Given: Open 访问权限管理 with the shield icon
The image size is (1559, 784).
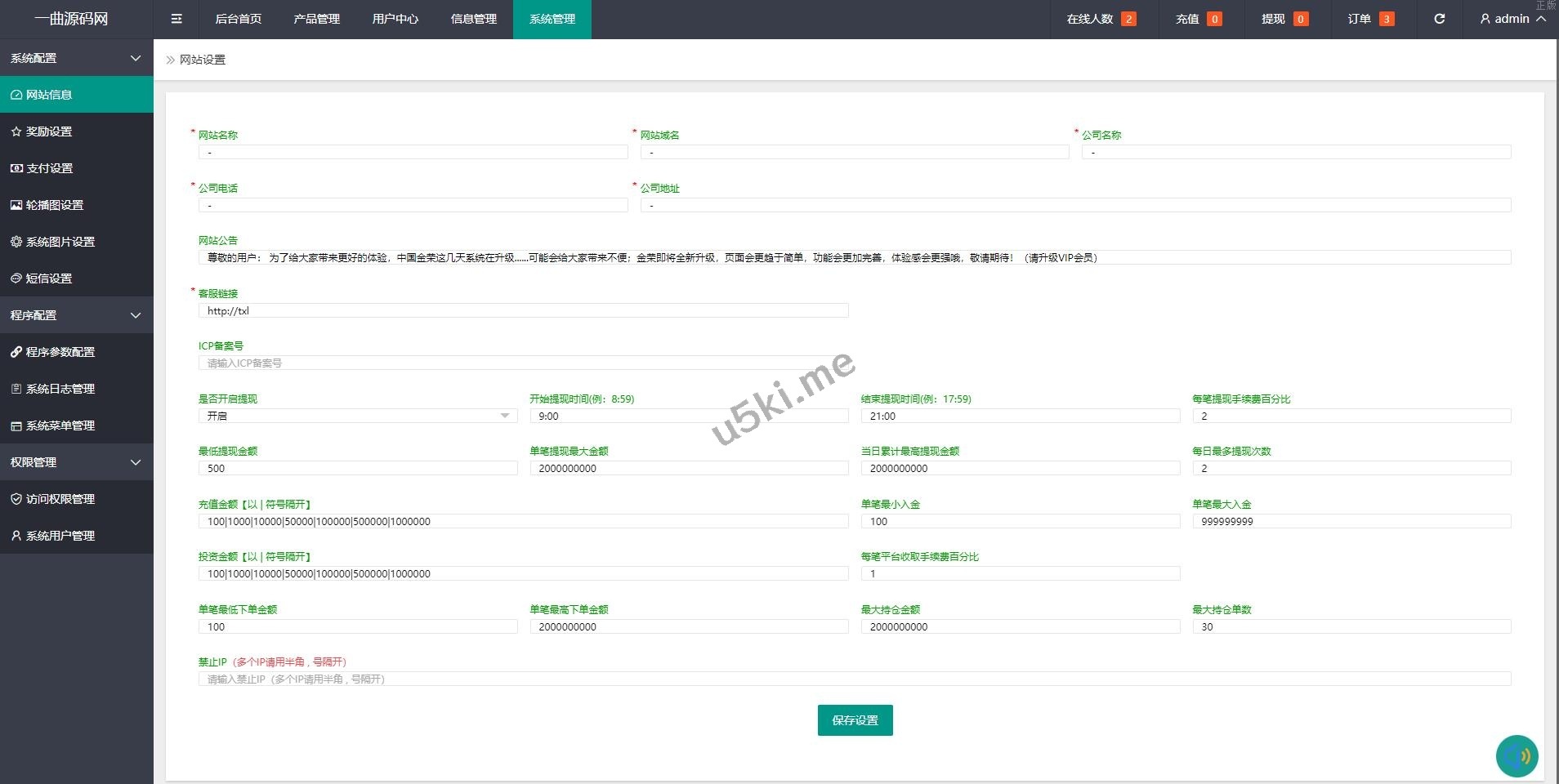Looking at the screenshot, I should [60, 499].
